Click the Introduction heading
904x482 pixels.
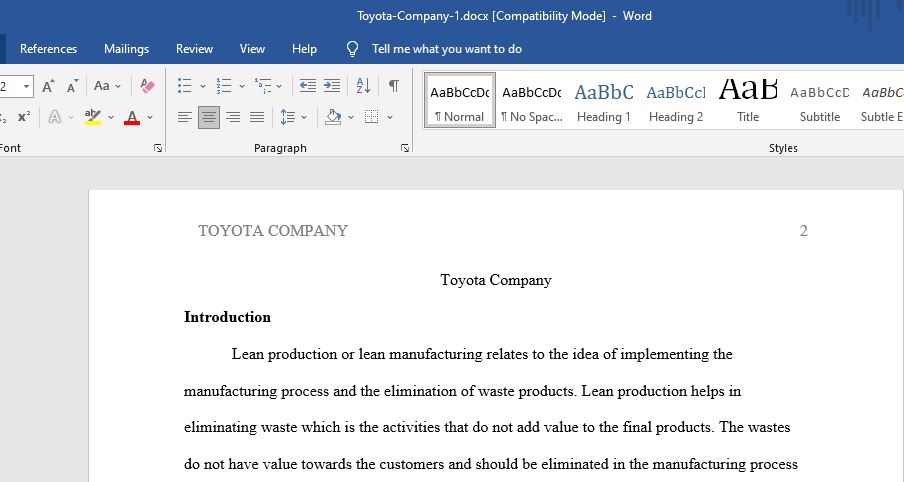[227, 317]
